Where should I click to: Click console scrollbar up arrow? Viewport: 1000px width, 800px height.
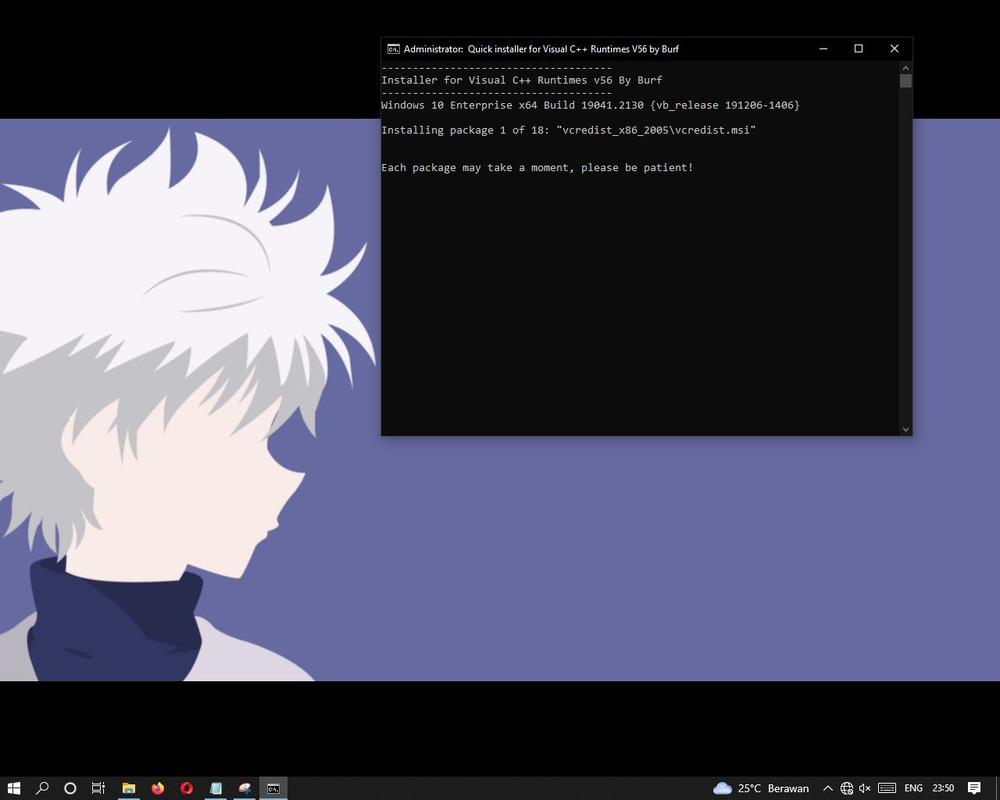tap(906, 68)
